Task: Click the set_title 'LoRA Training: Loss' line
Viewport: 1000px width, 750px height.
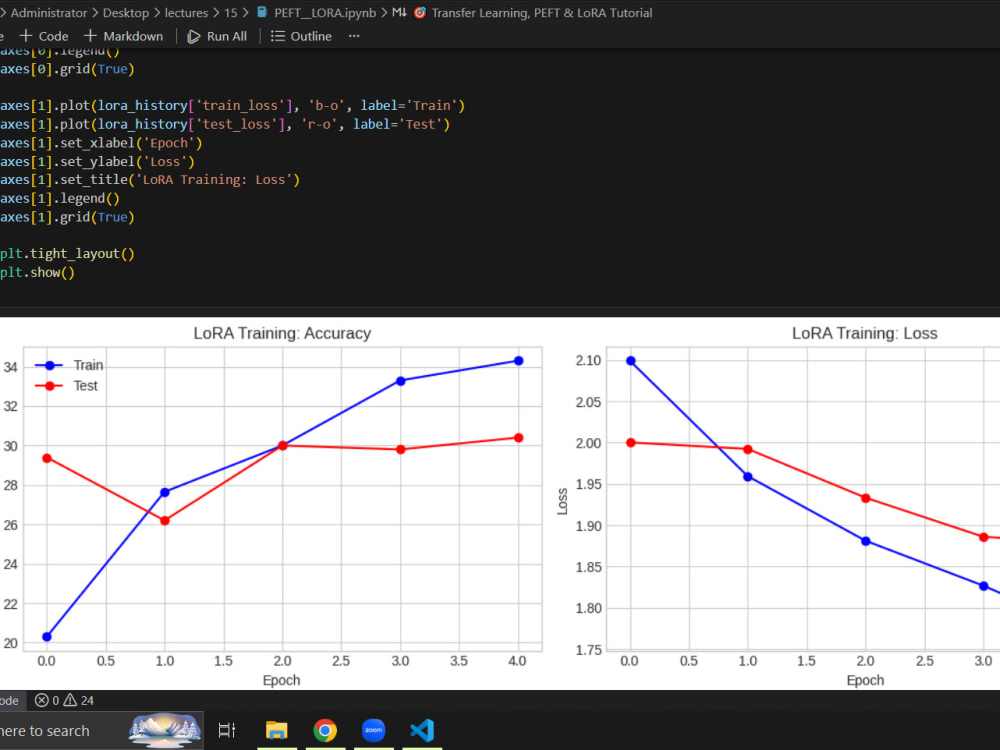Action: coord(150,180)
